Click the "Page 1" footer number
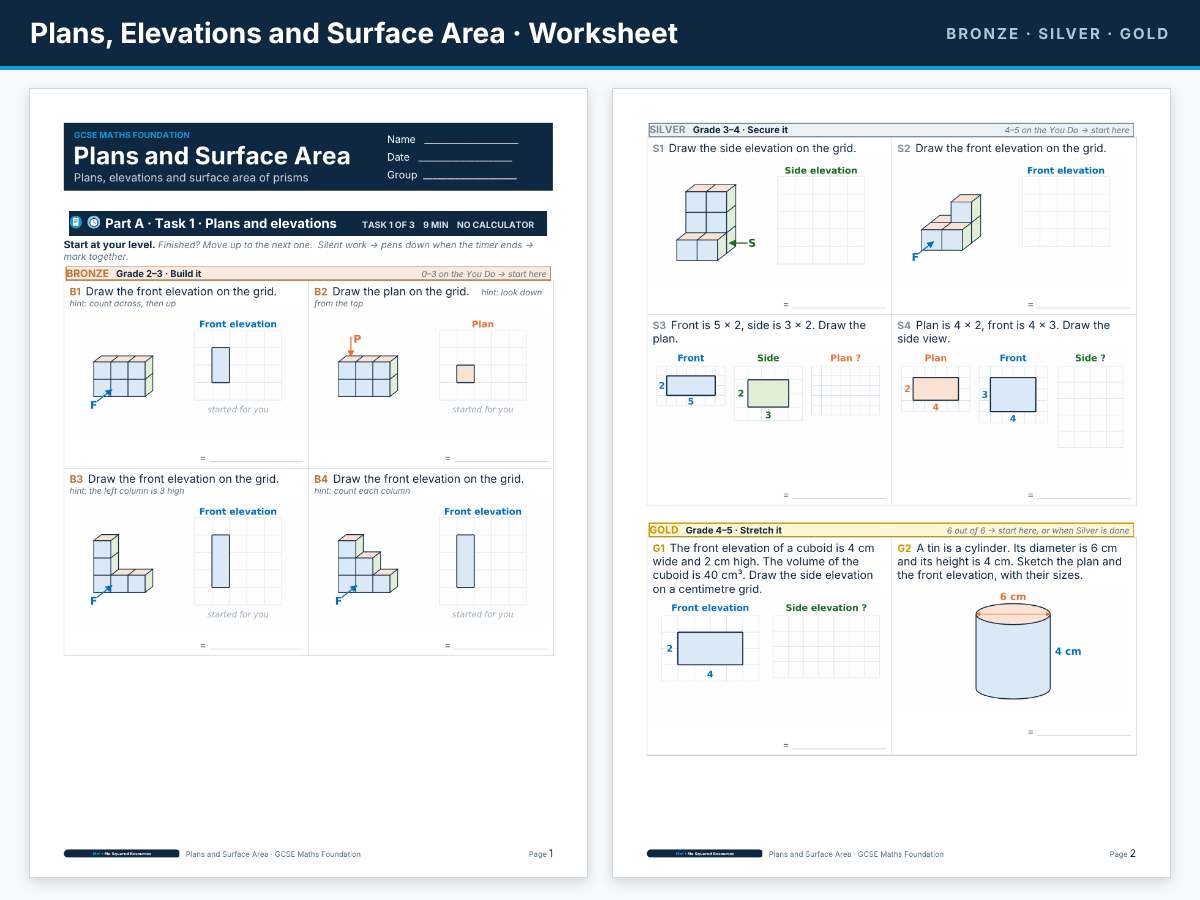Screen dimensions: 1200x900 (541, 854)
